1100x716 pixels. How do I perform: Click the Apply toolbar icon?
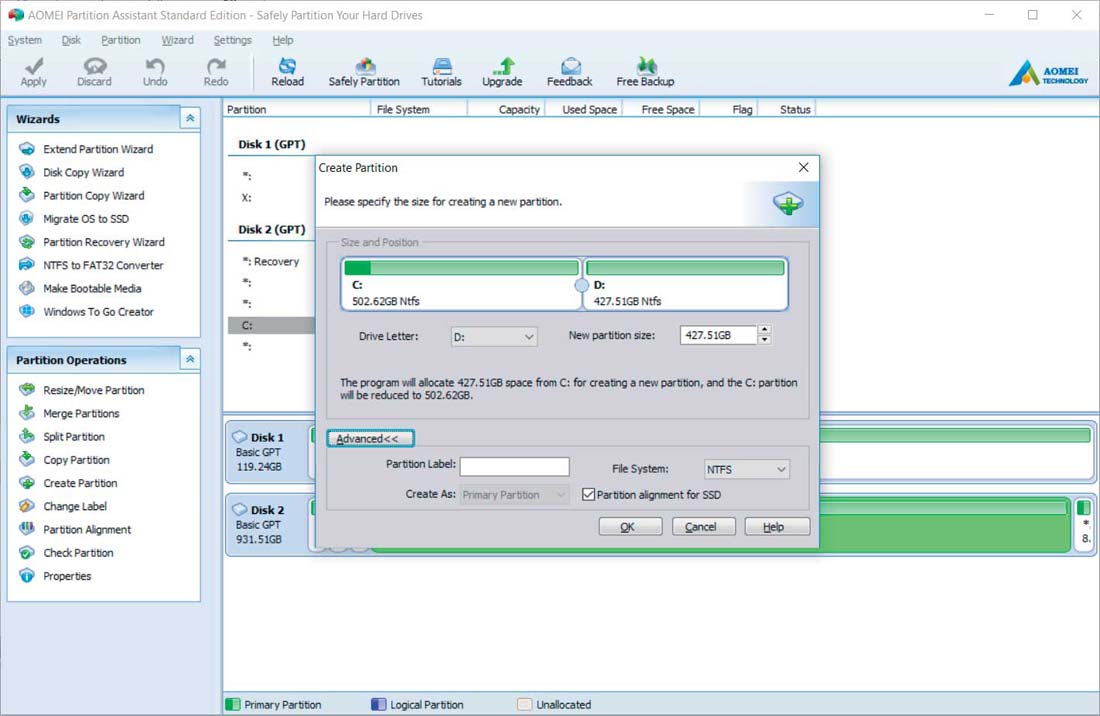(33, 72)
